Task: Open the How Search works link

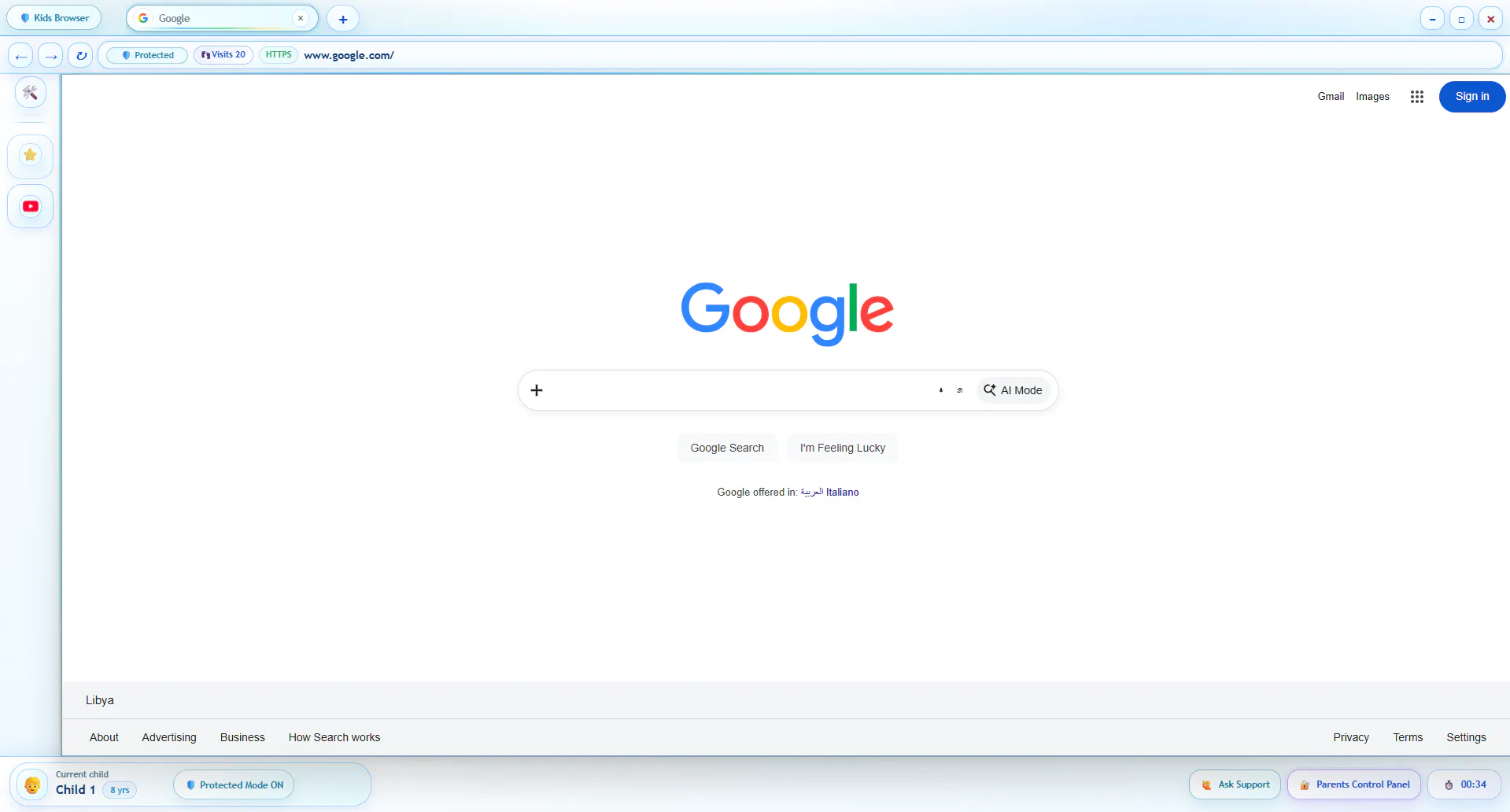Action: coord(334,737)
